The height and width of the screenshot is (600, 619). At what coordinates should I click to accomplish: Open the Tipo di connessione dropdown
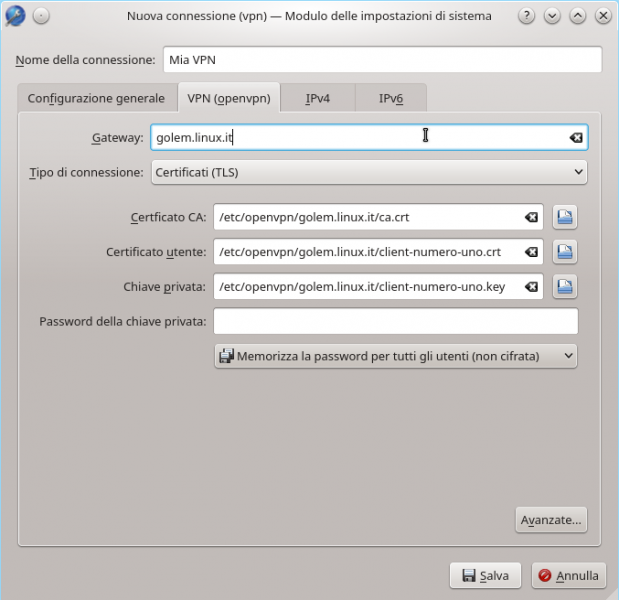(369, 172)
